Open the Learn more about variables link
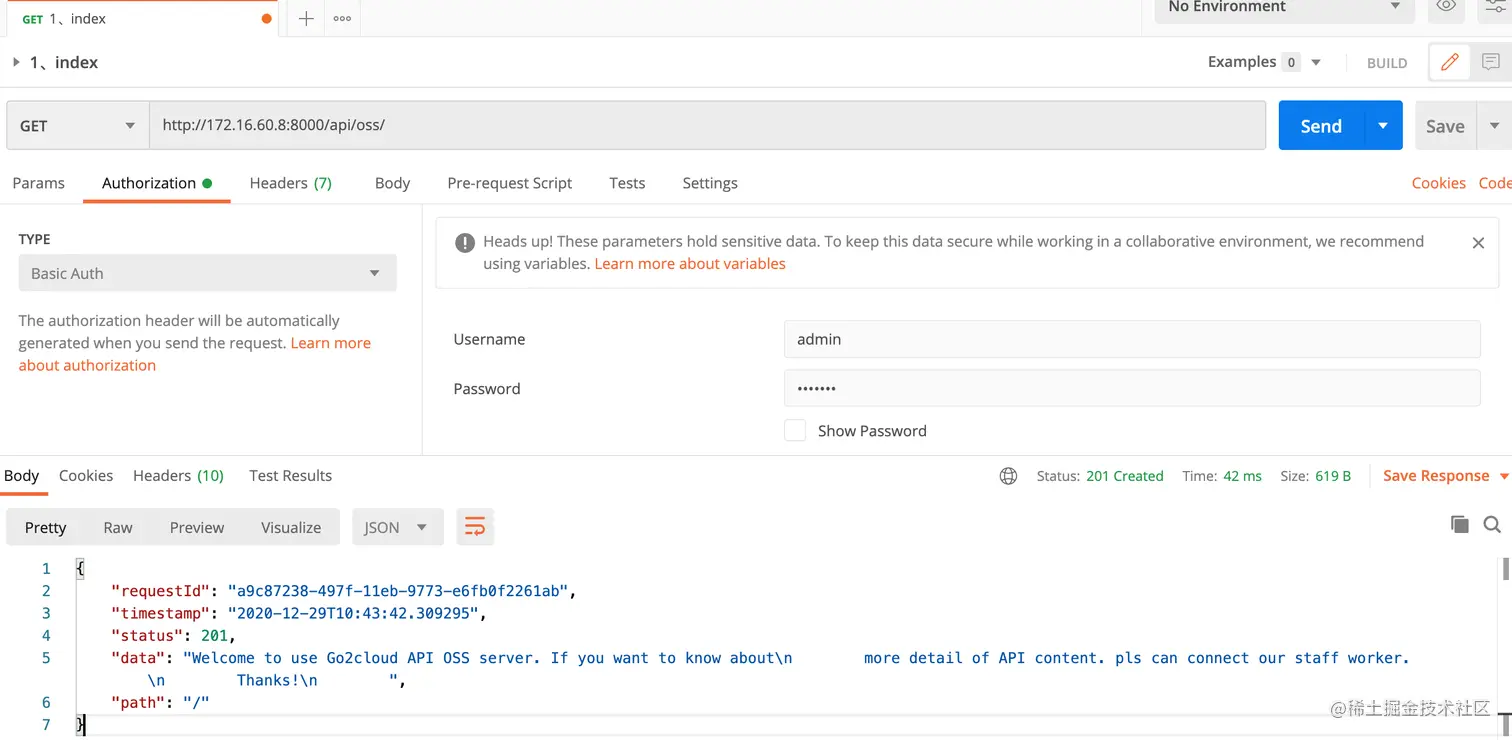This screenshot has height=740, width=1512. [690, 264]
